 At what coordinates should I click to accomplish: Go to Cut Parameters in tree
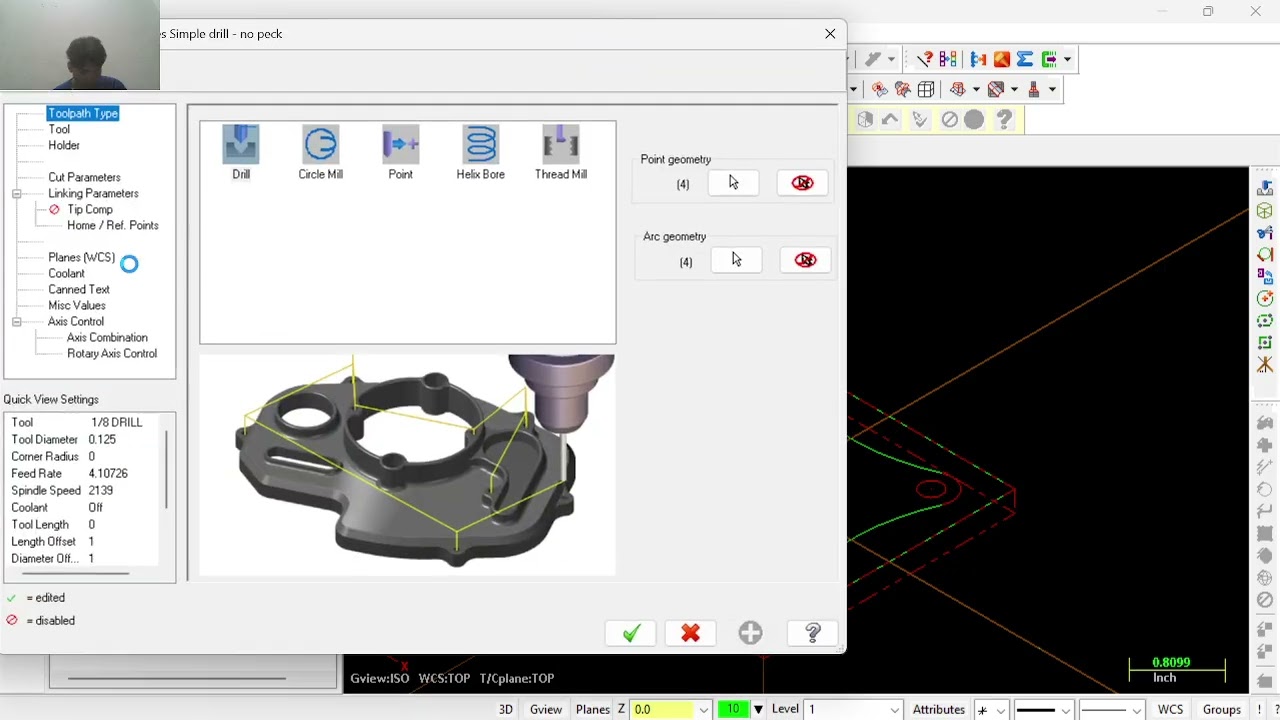pyautogui.click(x=84, y=177)
